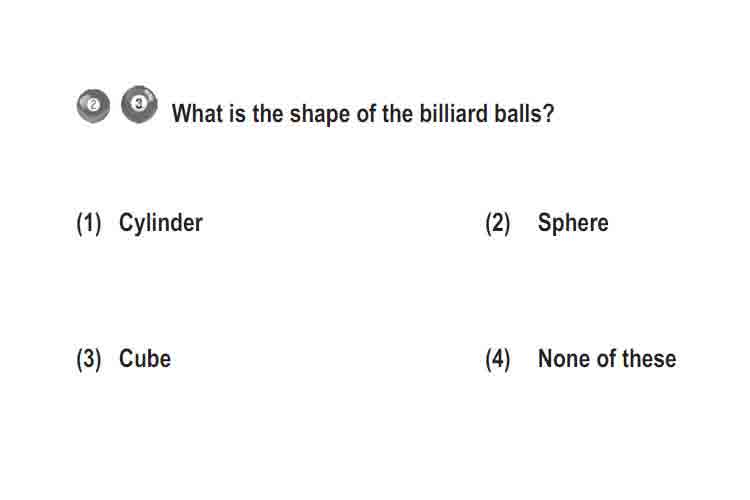The image size is (750, 500).
Task: Click option number (2) marker
Action: pos(498,223)
